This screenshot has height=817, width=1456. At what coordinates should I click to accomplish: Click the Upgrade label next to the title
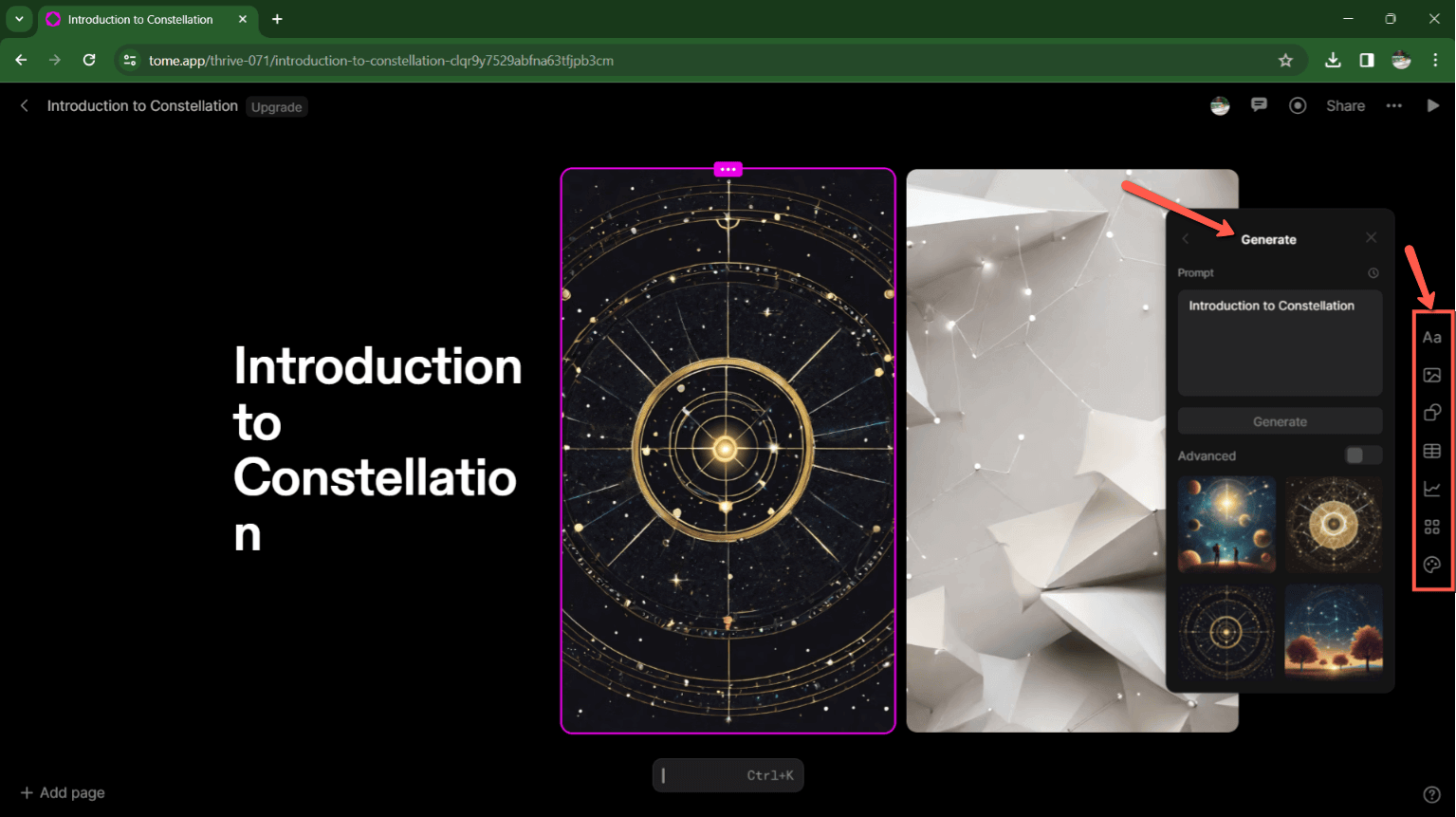point(276,106)
